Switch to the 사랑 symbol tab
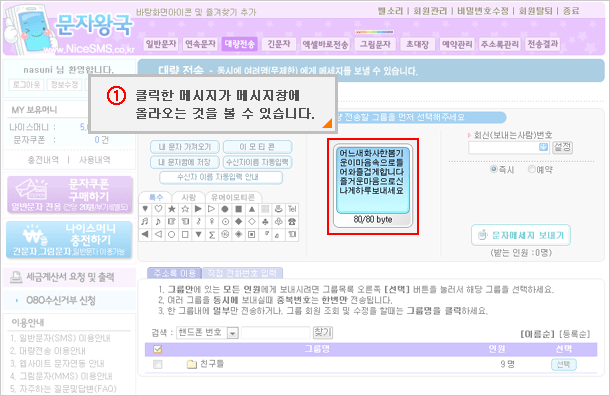This screenshot has width=610, height=396. [189, 197]
